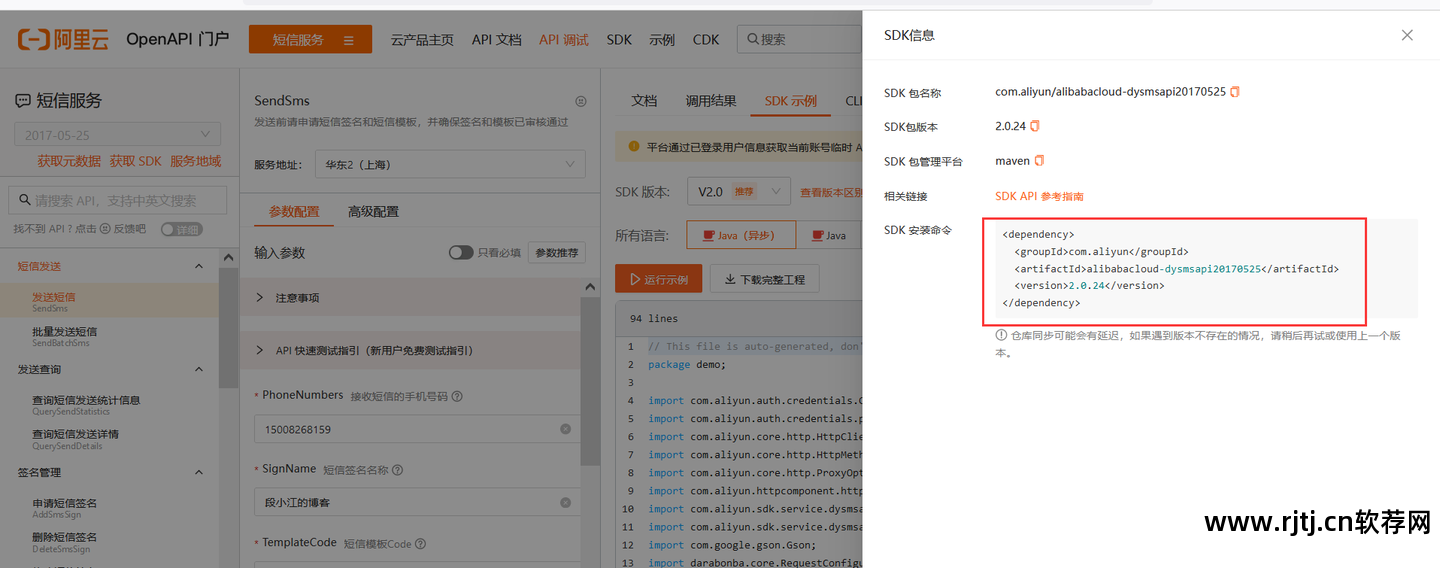Open the SDK 版本 V2.0 dropdown
The image size is (1440, 568).
[x=739, y=192]
